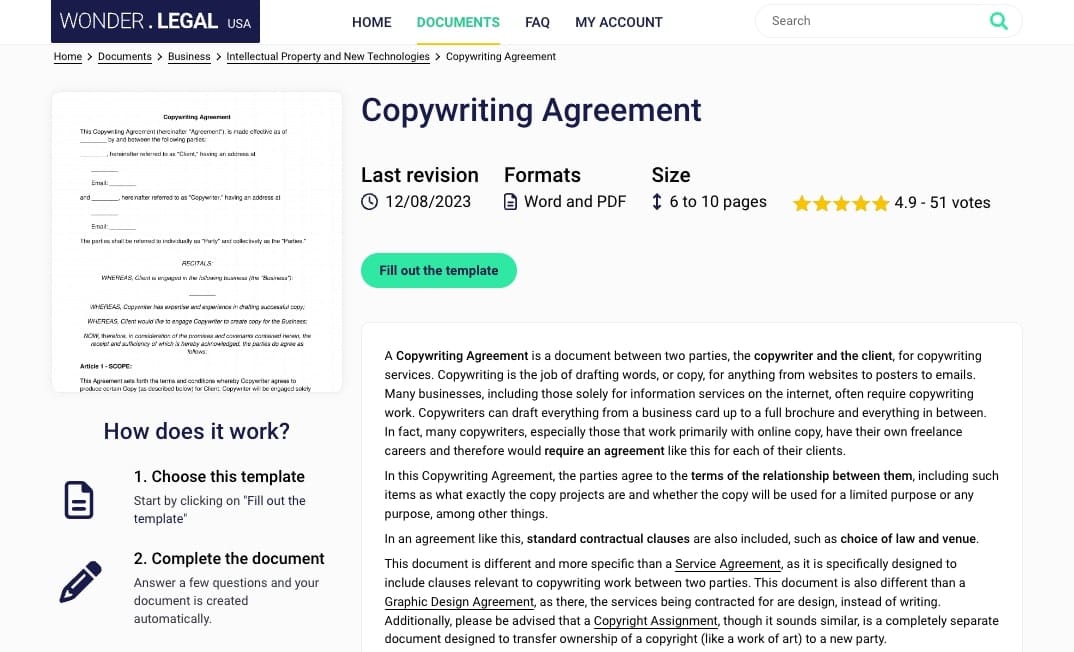
Task: Click the Business breadcrumb link
Action: [189, 57]
